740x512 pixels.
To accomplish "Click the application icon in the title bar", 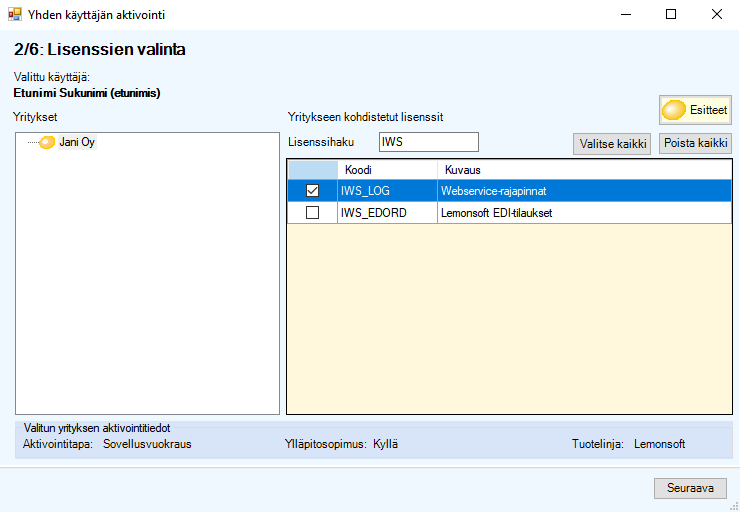I will (x=14, y=15).
